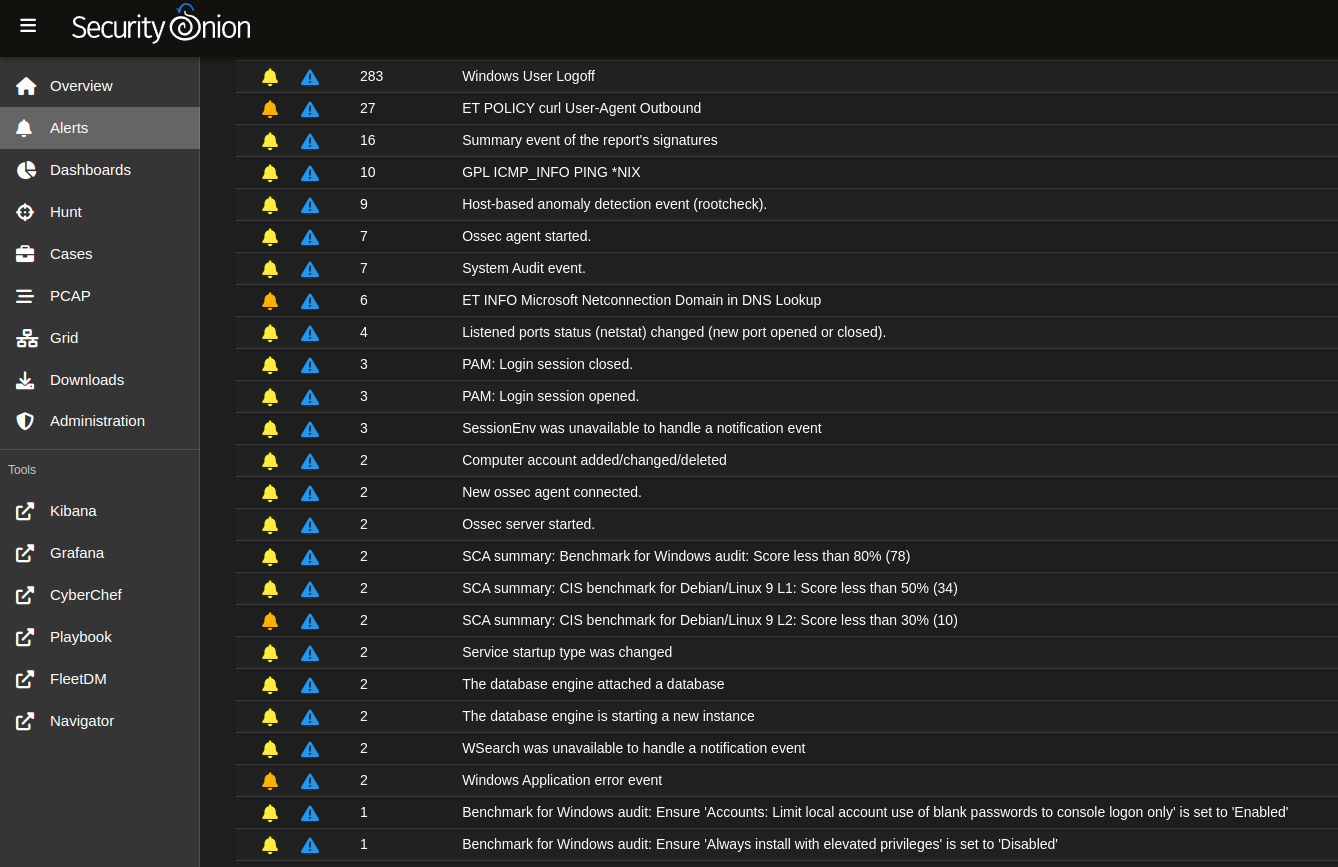Click the Dashboards pie chart icon
Image resolution: width=1338 pixels, height=867 pixels.
coord(25,170)
